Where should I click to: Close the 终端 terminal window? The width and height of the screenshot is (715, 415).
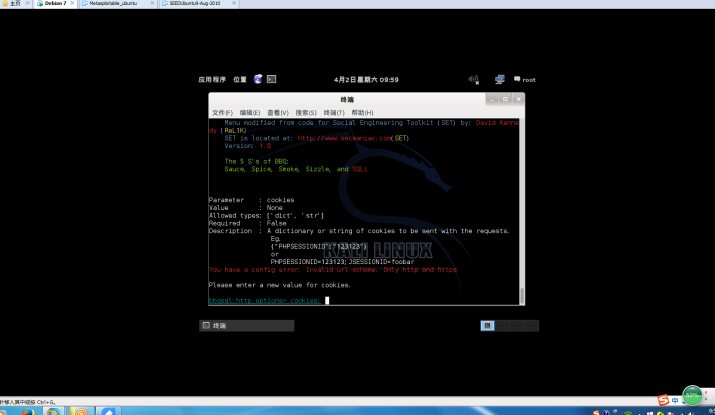click(518, 99)
